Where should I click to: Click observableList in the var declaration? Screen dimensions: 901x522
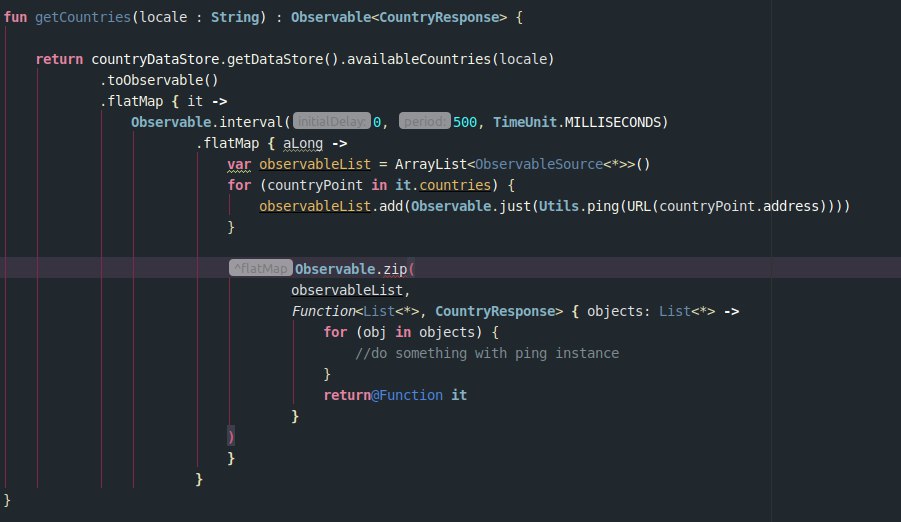click(315, 164)
